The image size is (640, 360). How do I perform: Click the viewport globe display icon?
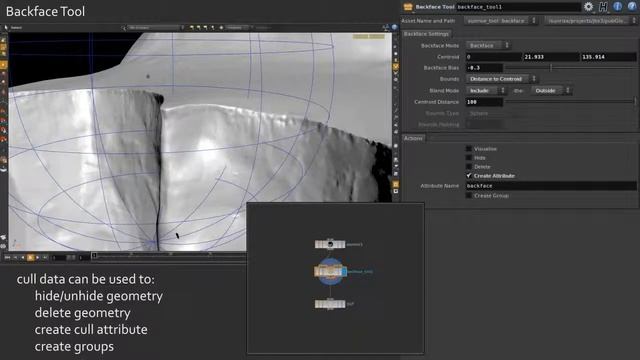[395, 27]
